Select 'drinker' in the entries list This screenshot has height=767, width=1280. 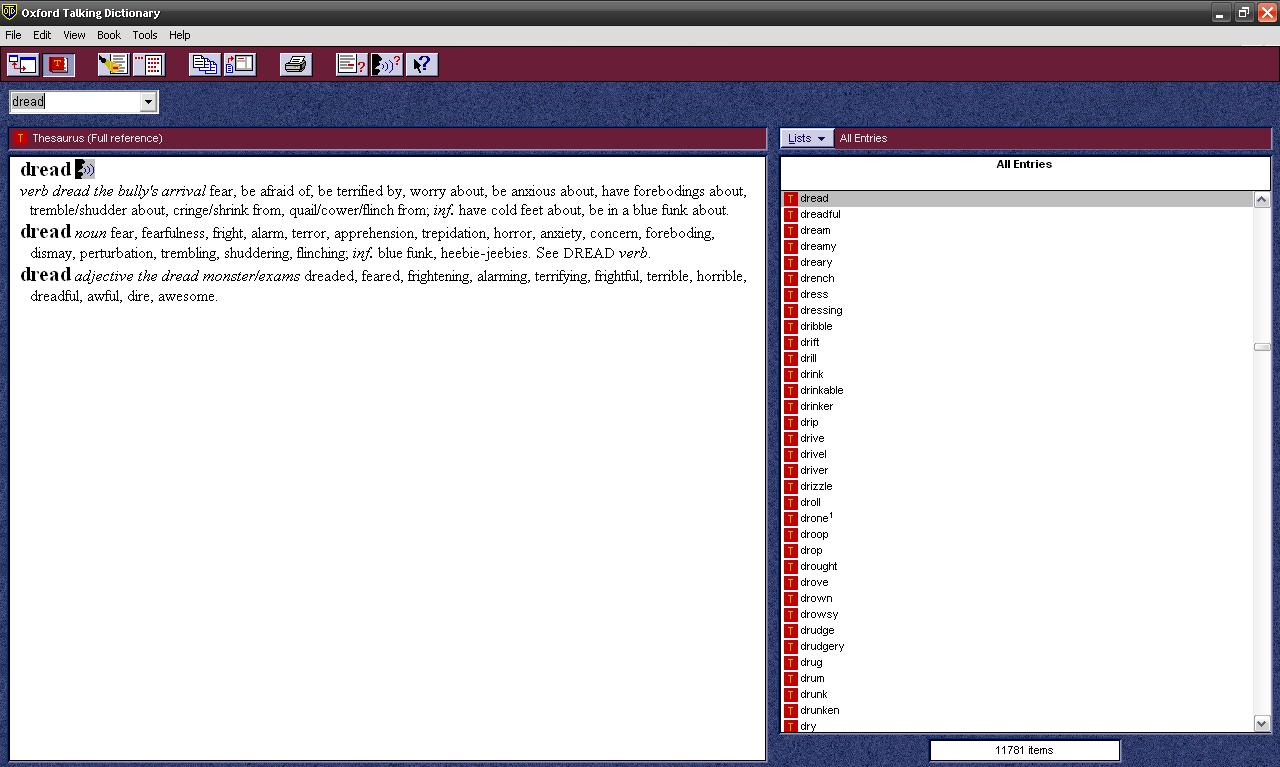[816, 406]
